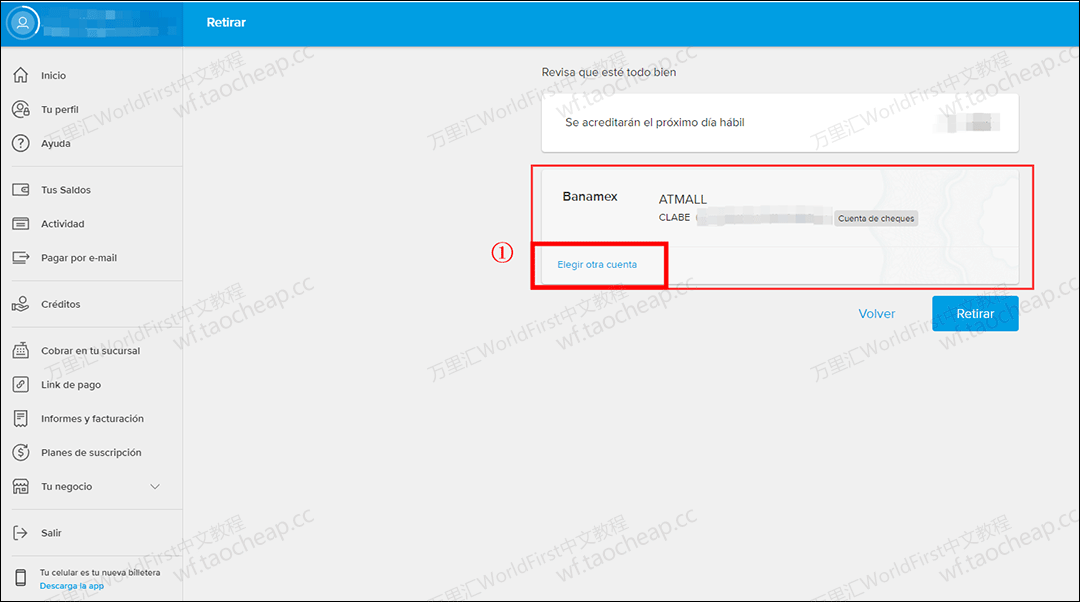Click the Pagar por e-mail icon
Image resolution: width=1080 pixels, height=602 pixels.
21,258
